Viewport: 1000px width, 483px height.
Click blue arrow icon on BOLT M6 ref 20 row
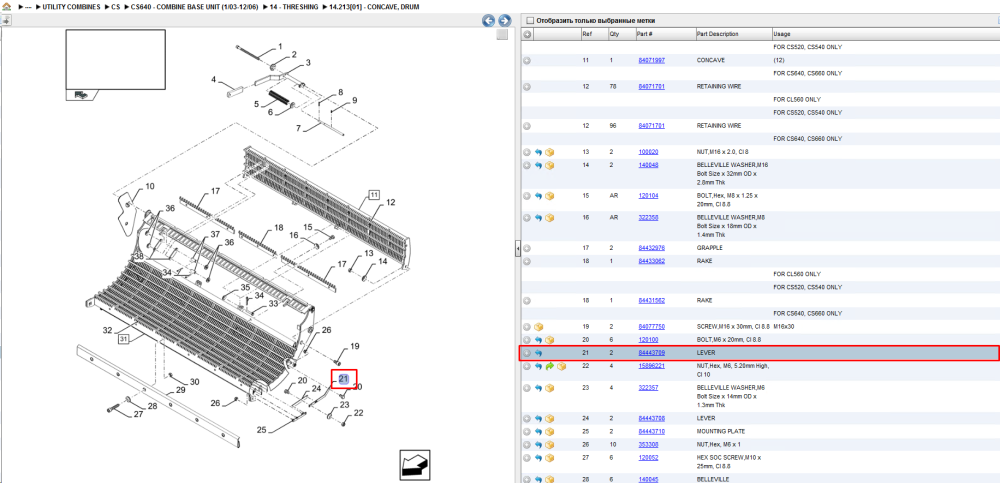(538, 339)
